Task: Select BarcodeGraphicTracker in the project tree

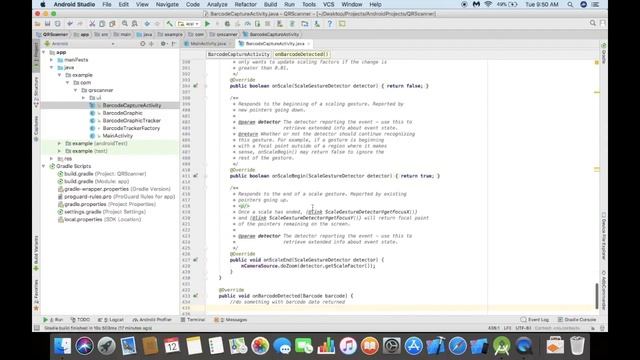Action: pos(131,121)
